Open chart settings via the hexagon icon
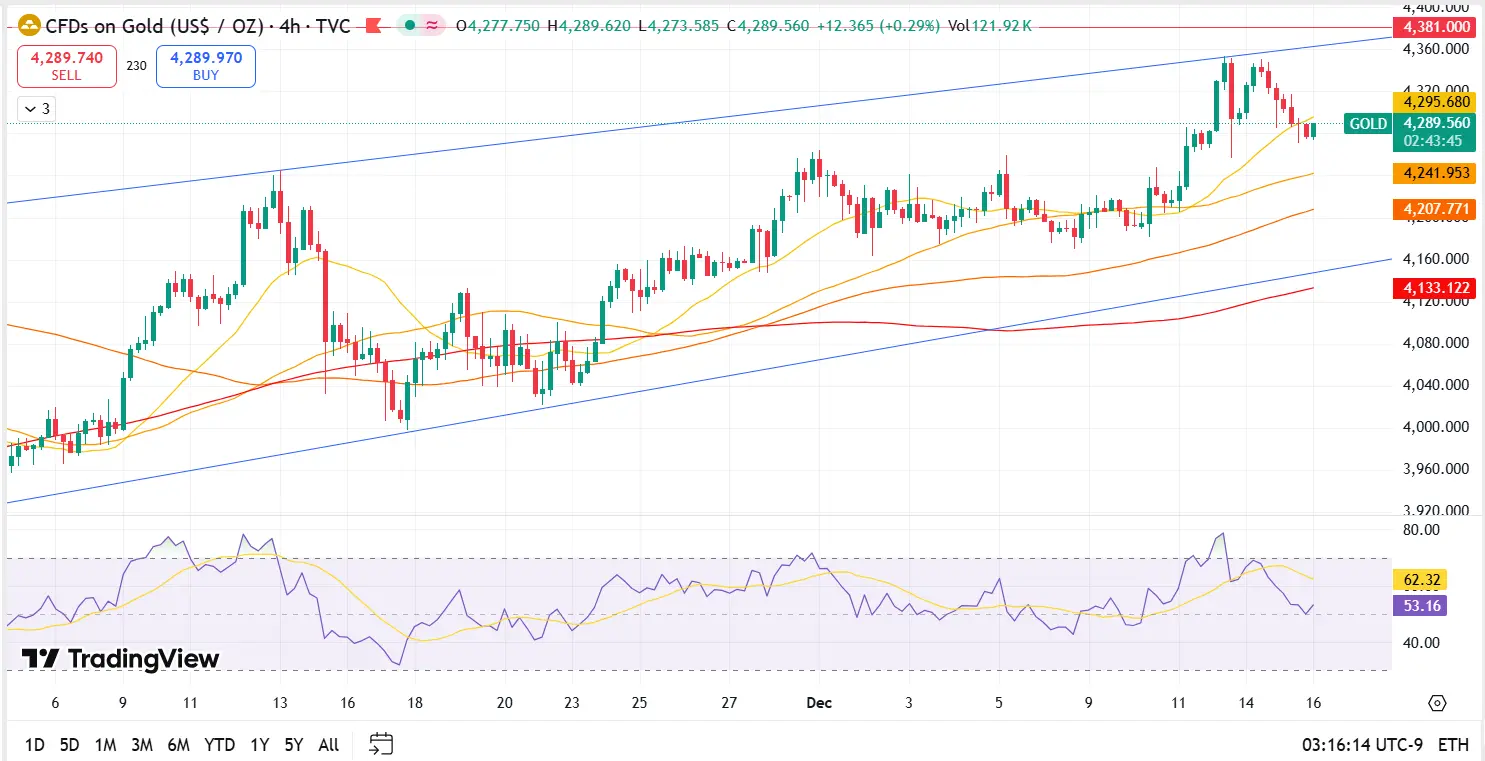This screenshot has width=1485, height=761. point(1436,703)
